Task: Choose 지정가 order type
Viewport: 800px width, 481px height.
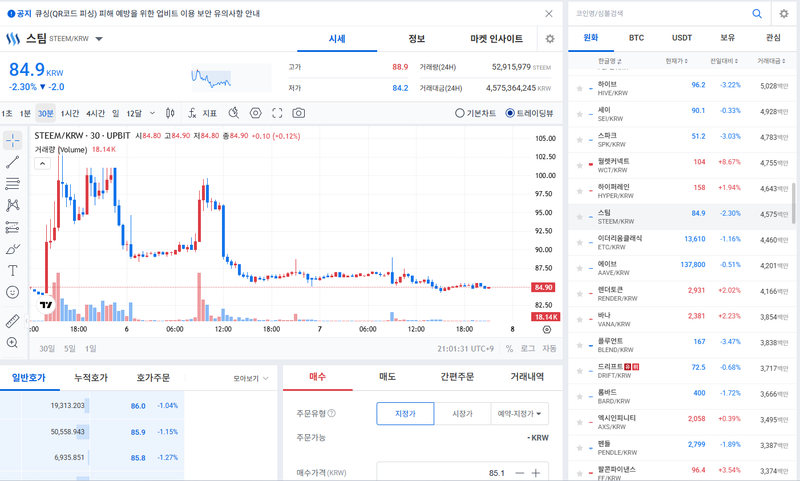Action: point(406,414)
